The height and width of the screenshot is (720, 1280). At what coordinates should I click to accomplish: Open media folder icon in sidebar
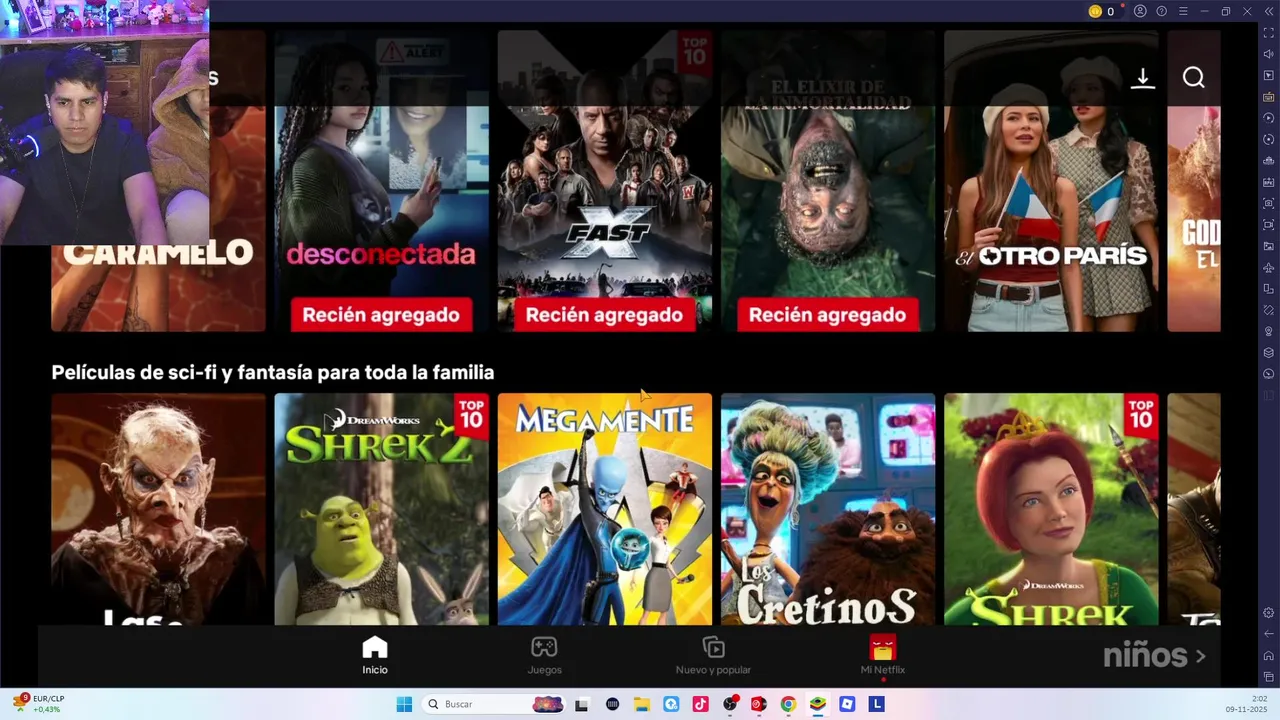[x=1269, y=246]
